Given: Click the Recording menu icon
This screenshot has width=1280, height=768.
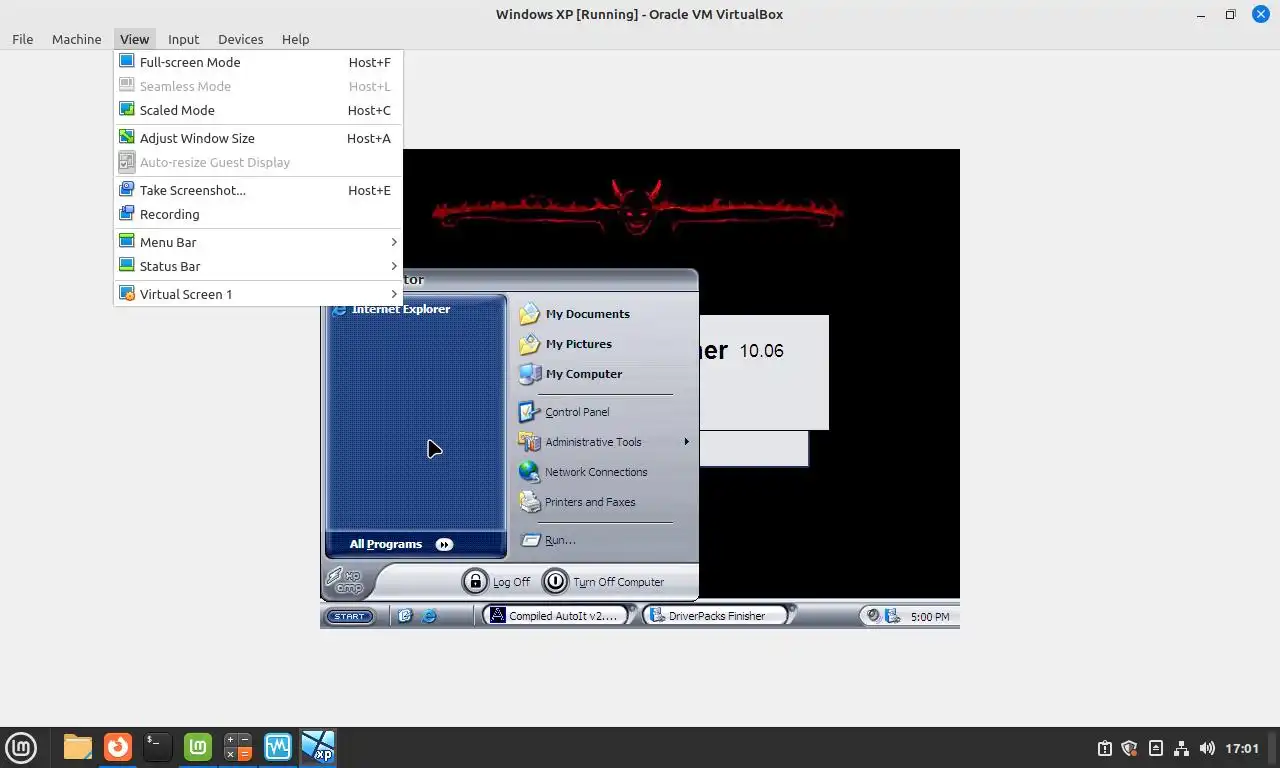Looking at the screenshot, I should click(127, 214).
